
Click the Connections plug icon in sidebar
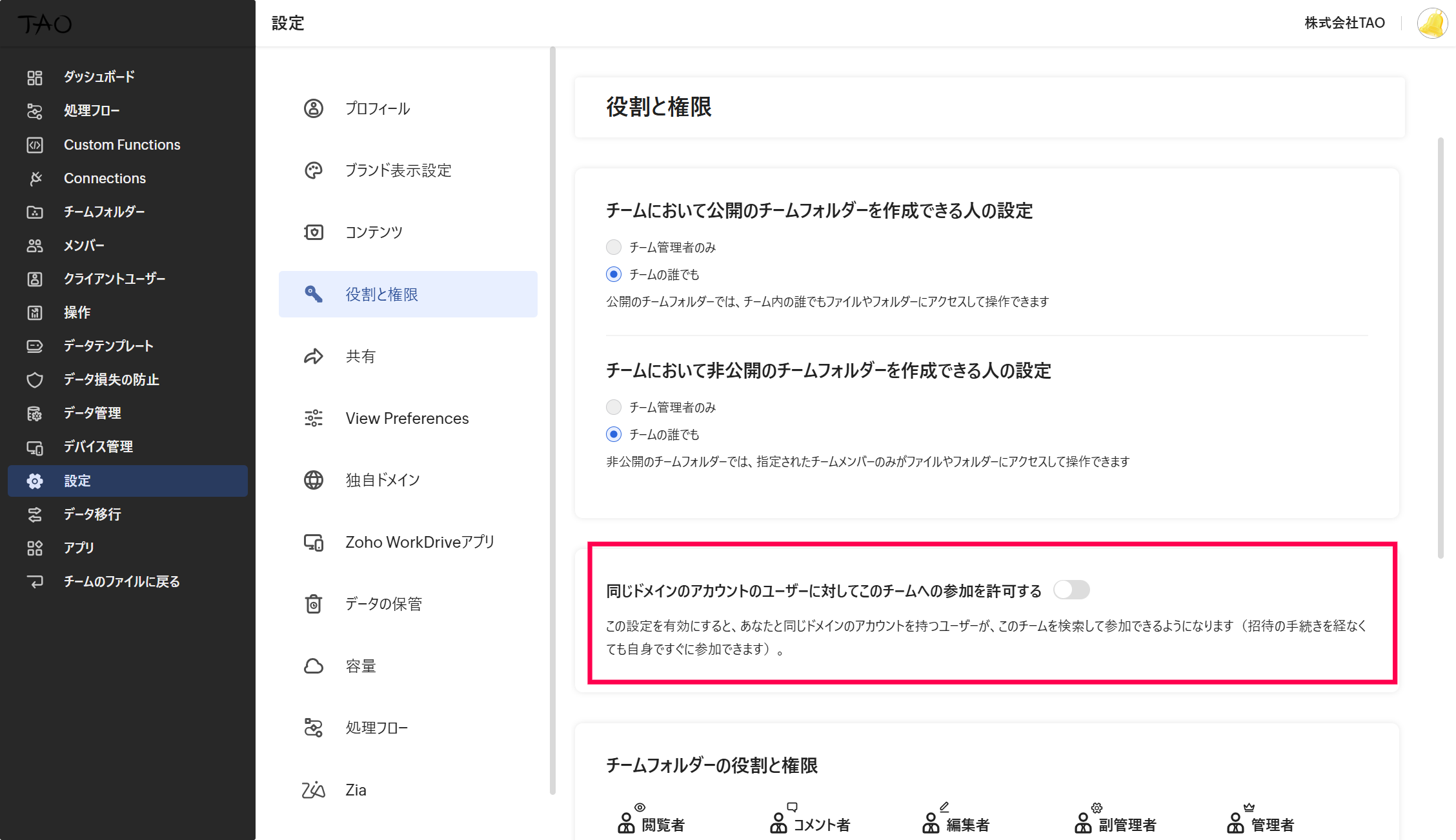coord(35,178)
